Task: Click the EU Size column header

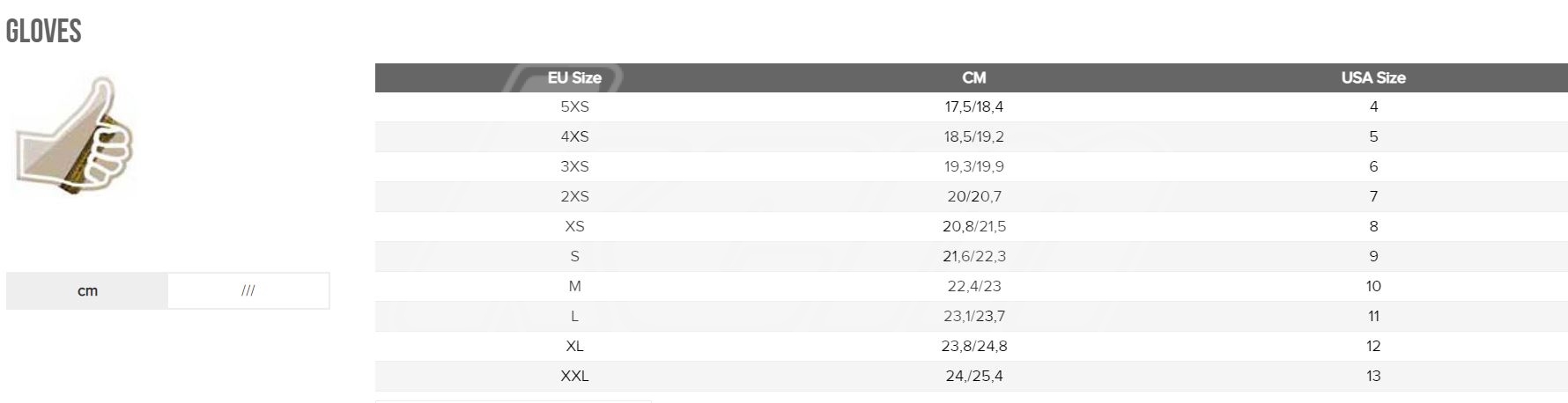Action: 574,77
